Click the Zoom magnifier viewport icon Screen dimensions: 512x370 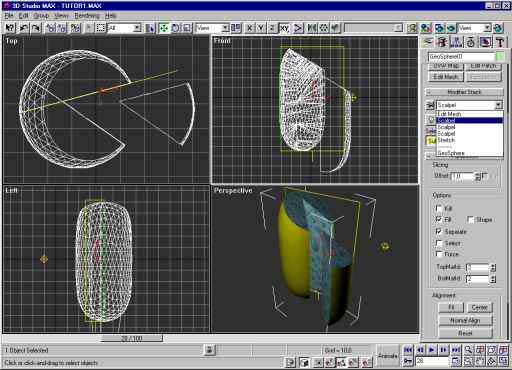[468, 349]
